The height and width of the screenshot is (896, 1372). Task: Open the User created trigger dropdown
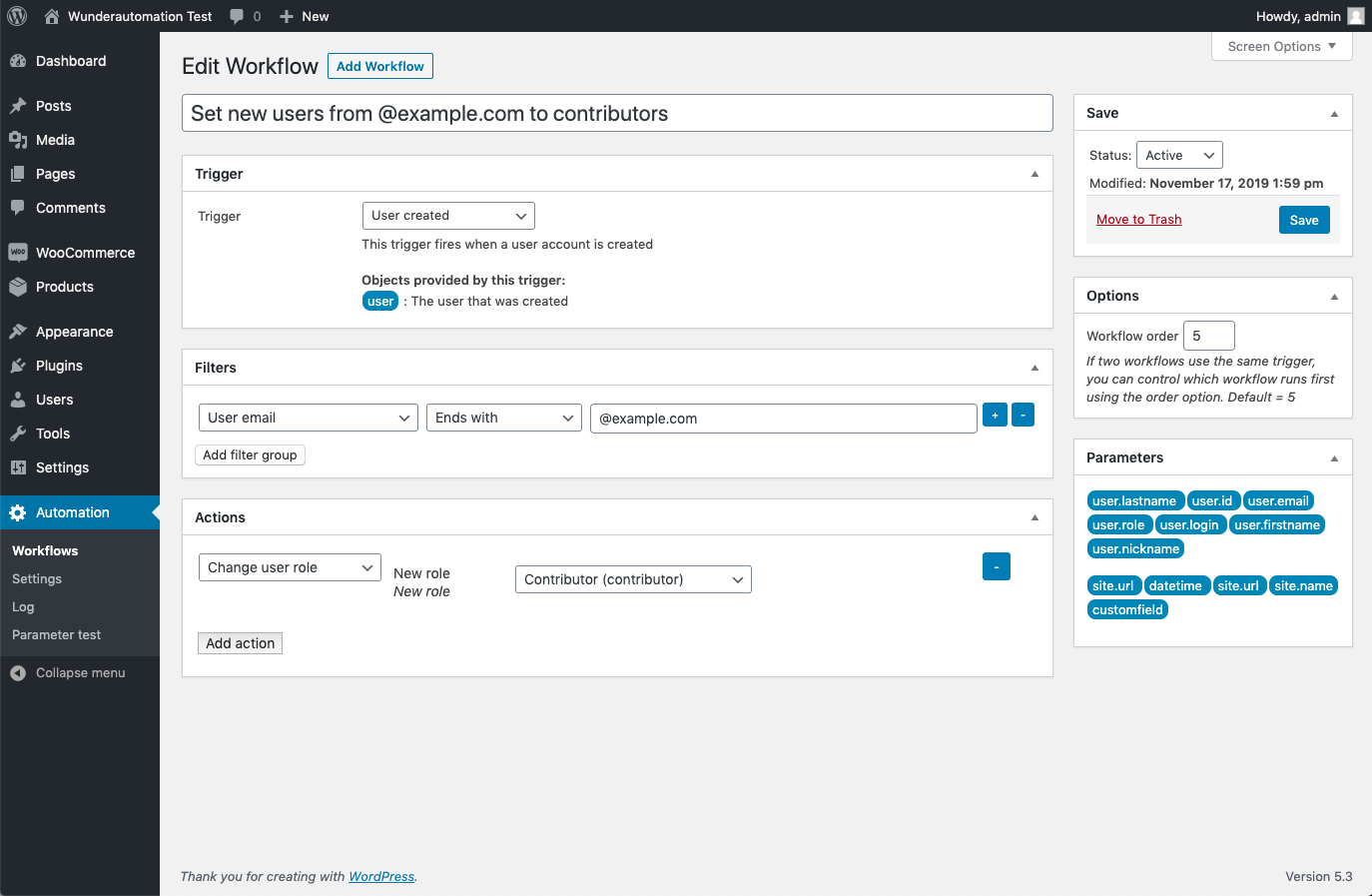point(448,216)
